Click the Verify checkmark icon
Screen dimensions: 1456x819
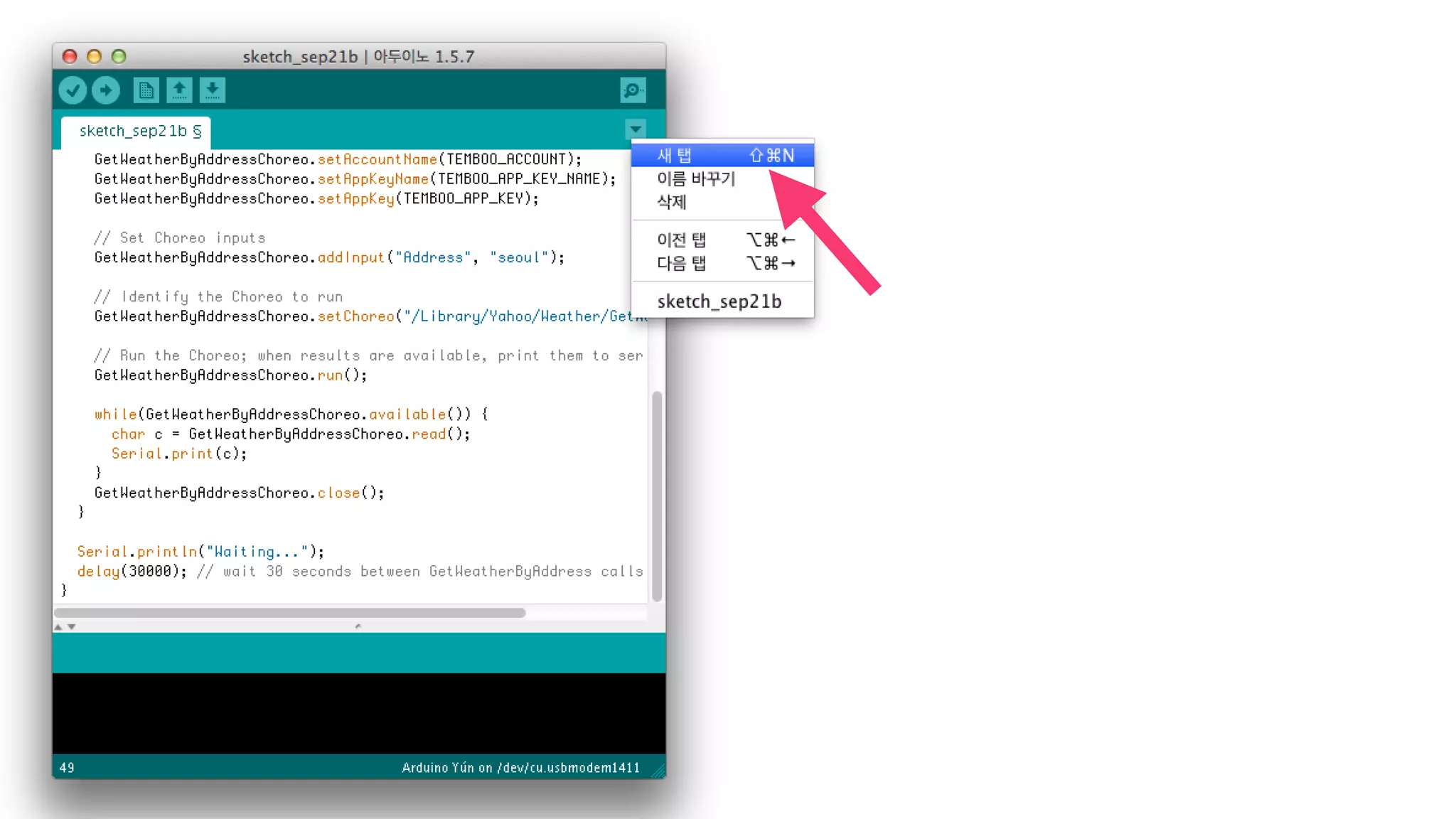pyautogui.click(x=73, y=90)
